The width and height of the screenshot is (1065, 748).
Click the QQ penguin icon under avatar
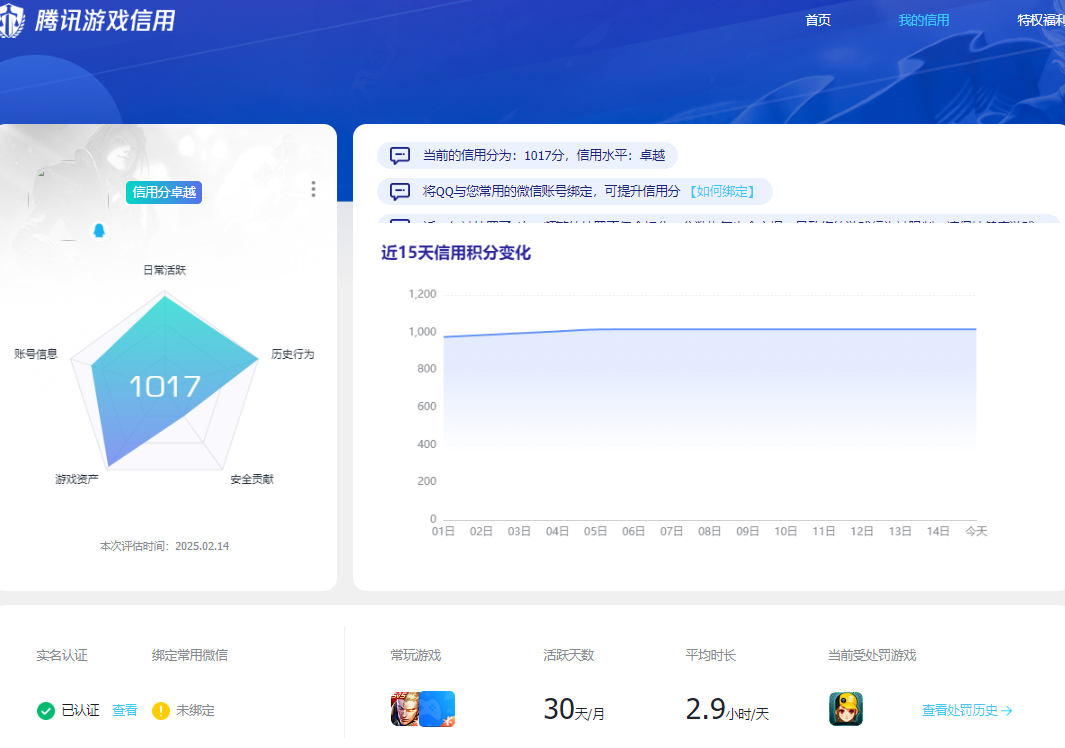[x=99, y=231]
